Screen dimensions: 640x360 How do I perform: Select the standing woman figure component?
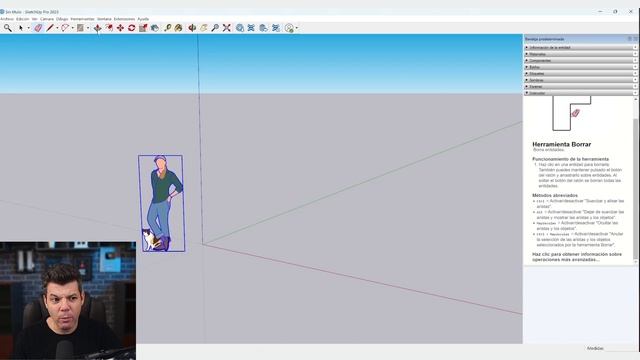[x=162, y=203]
